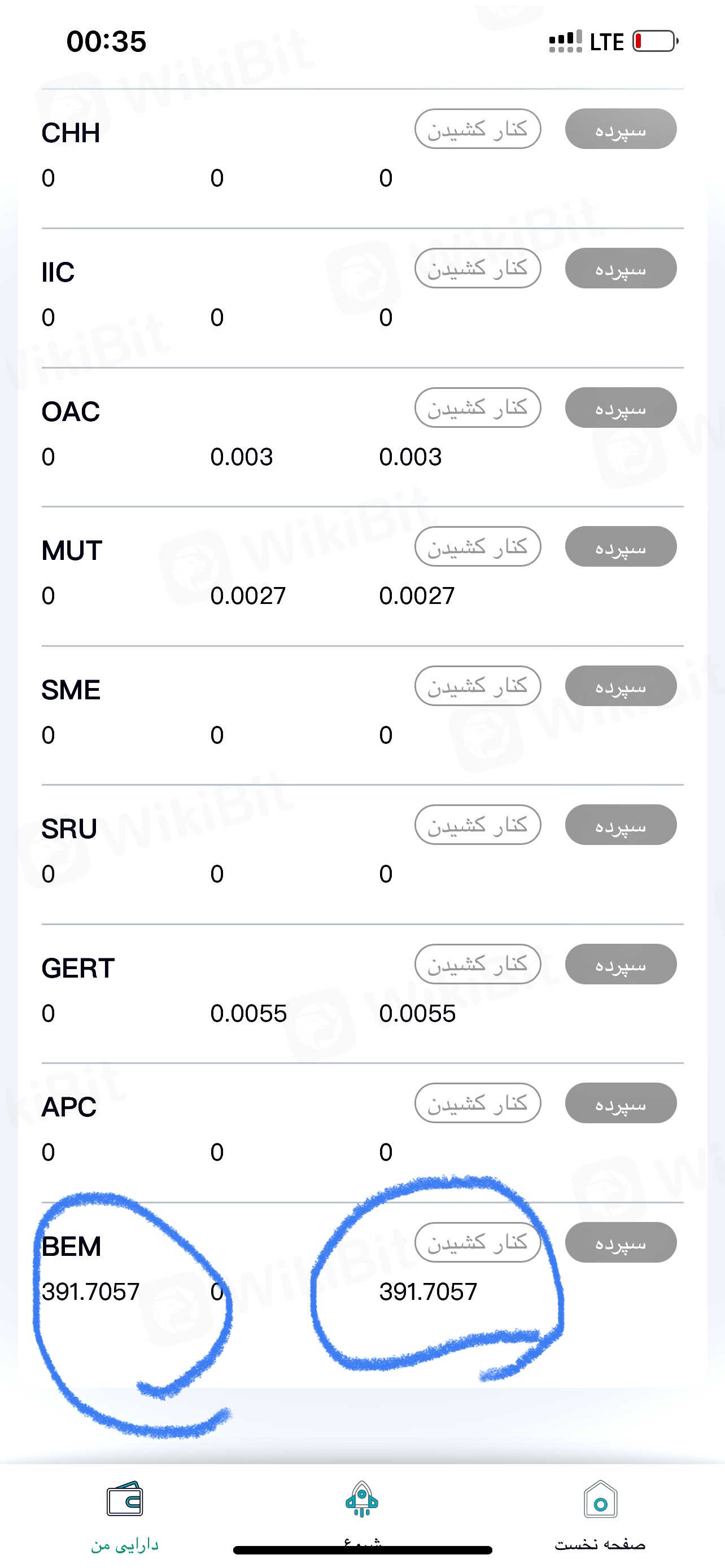
Task: Tap withdraw for the SME coin
Action: click(x=477, y=686)
